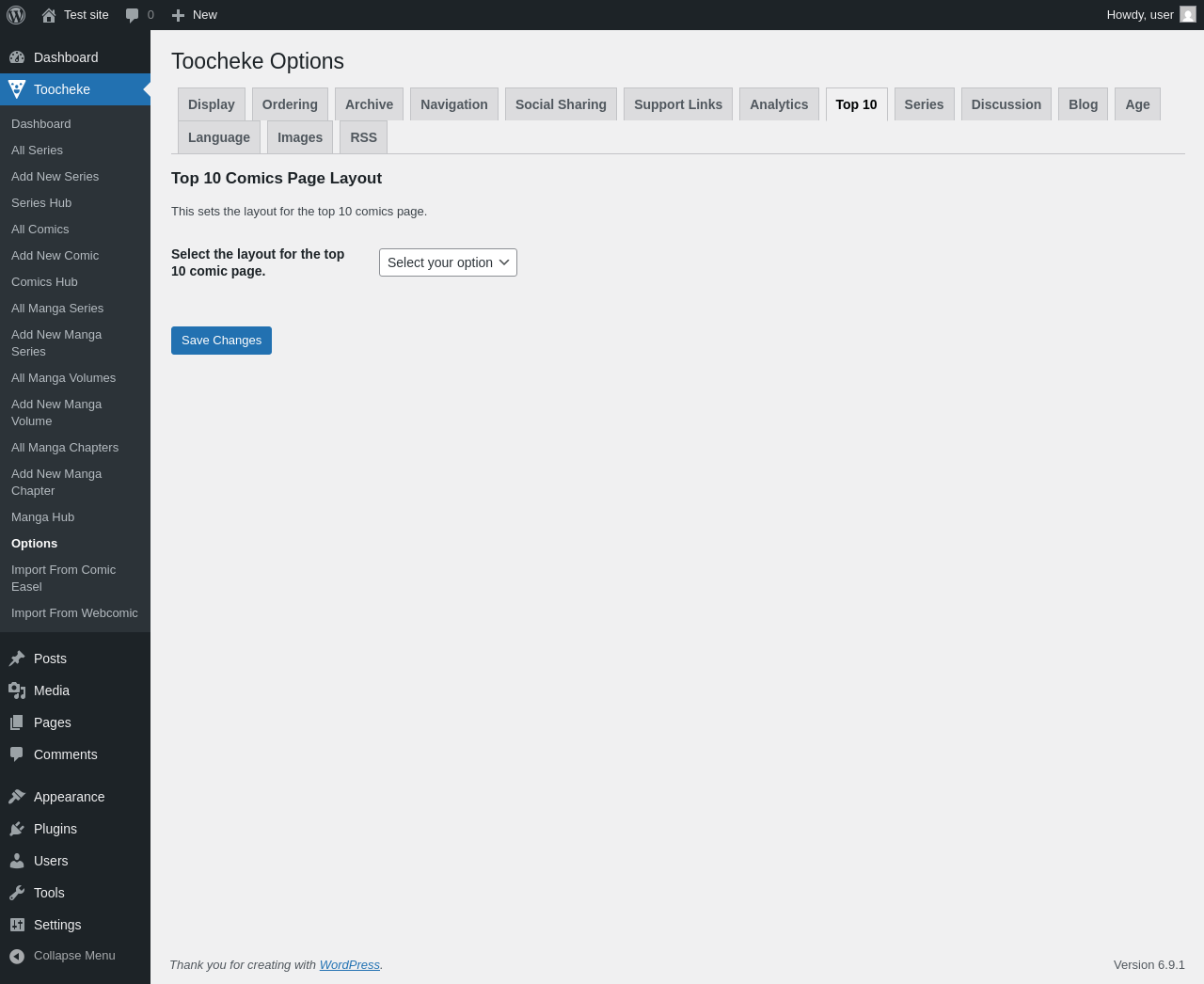The image size is (1204, 984).
Task: Switch to the Display tab
Action: [212, 104]
